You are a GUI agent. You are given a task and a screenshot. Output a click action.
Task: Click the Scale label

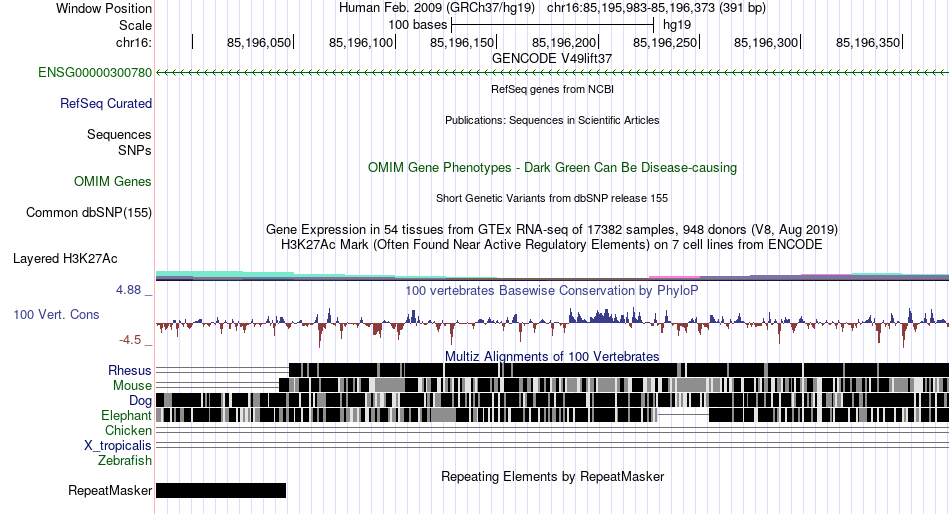(x=135, y=25)
